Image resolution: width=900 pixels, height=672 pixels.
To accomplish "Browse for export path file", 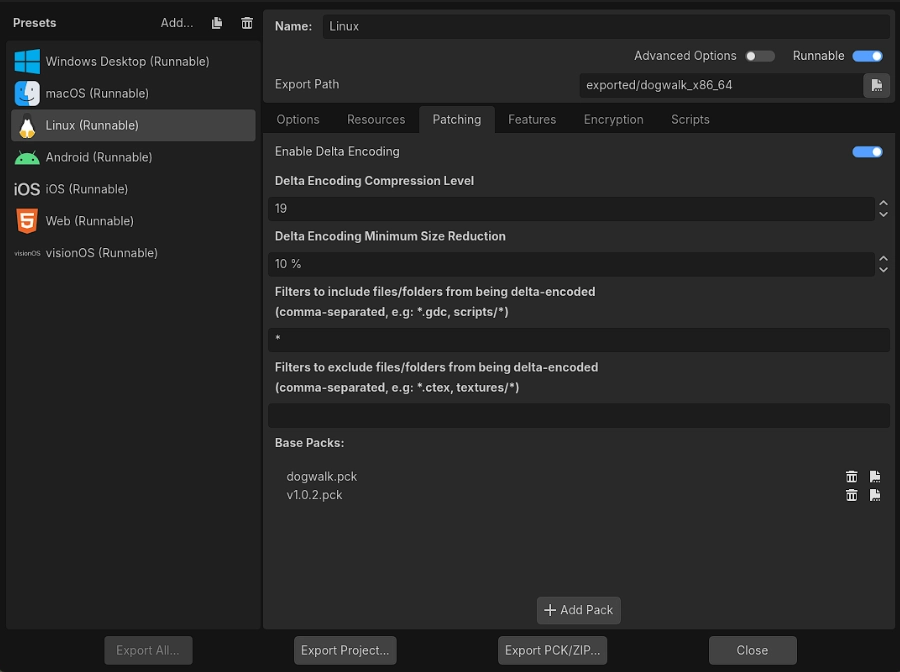I will [x=876, y=85].
